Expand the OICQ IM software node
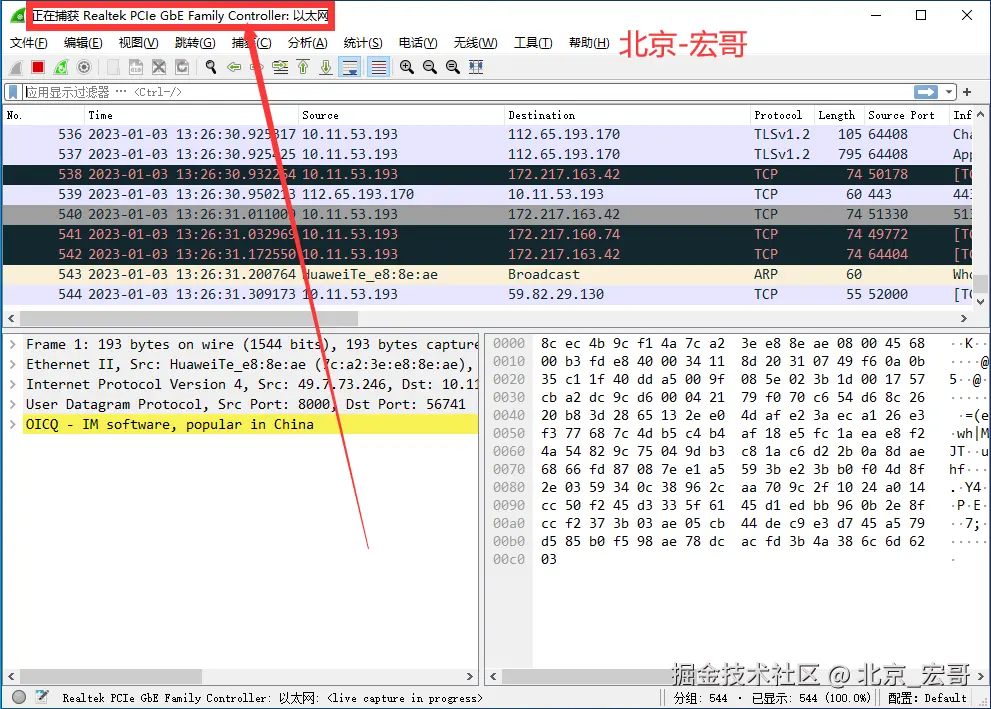 point(13,425)
